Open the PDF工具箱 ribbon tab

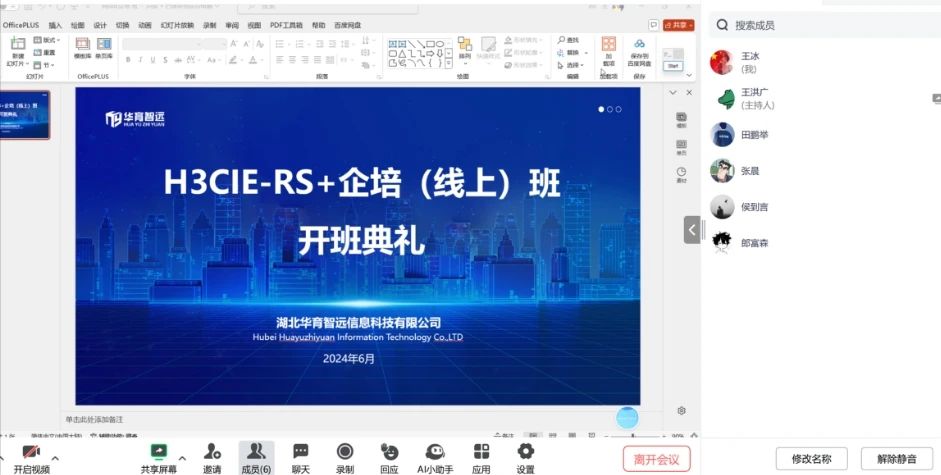(286, 25)
